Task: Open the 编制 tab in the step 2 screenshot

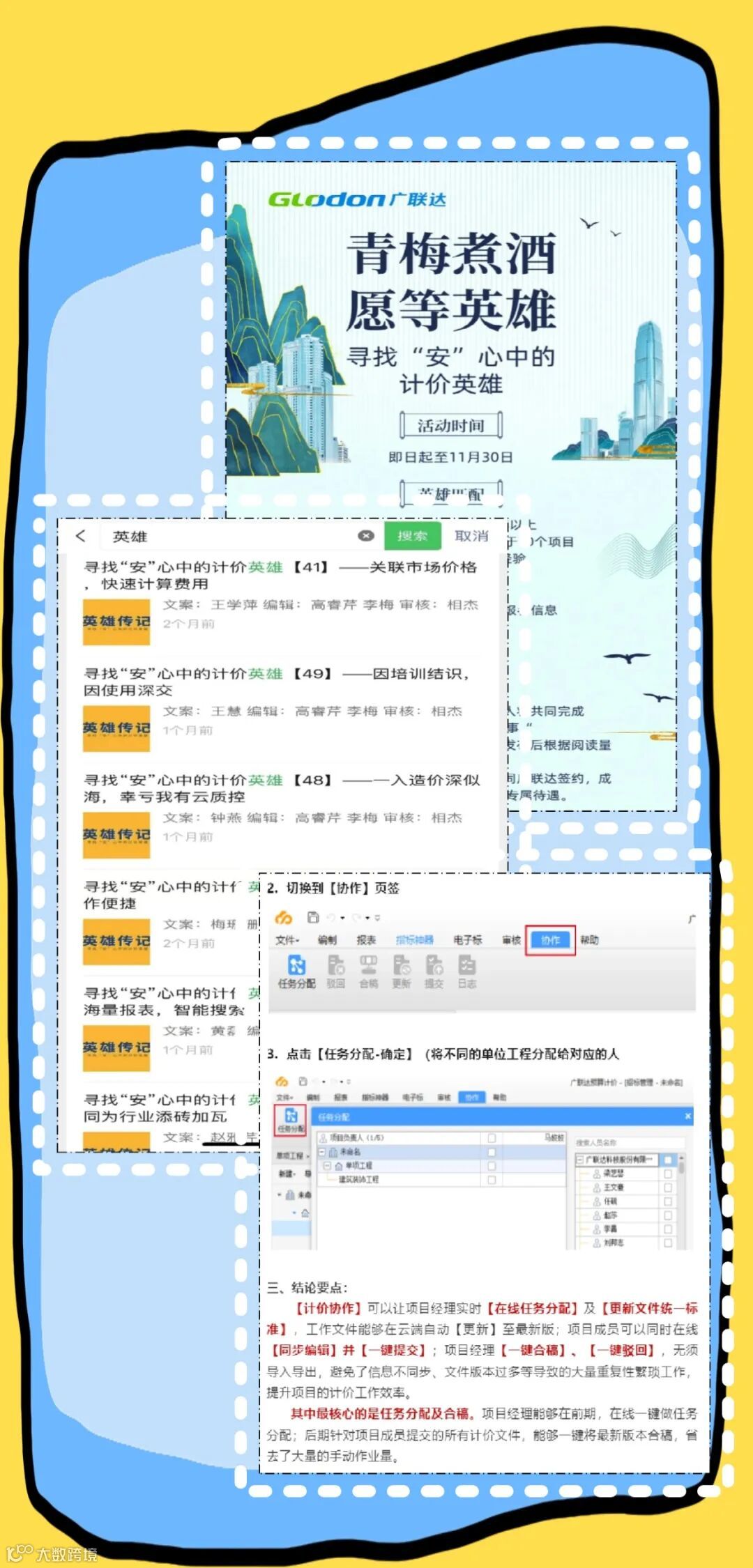Action: tap(327, 940)
